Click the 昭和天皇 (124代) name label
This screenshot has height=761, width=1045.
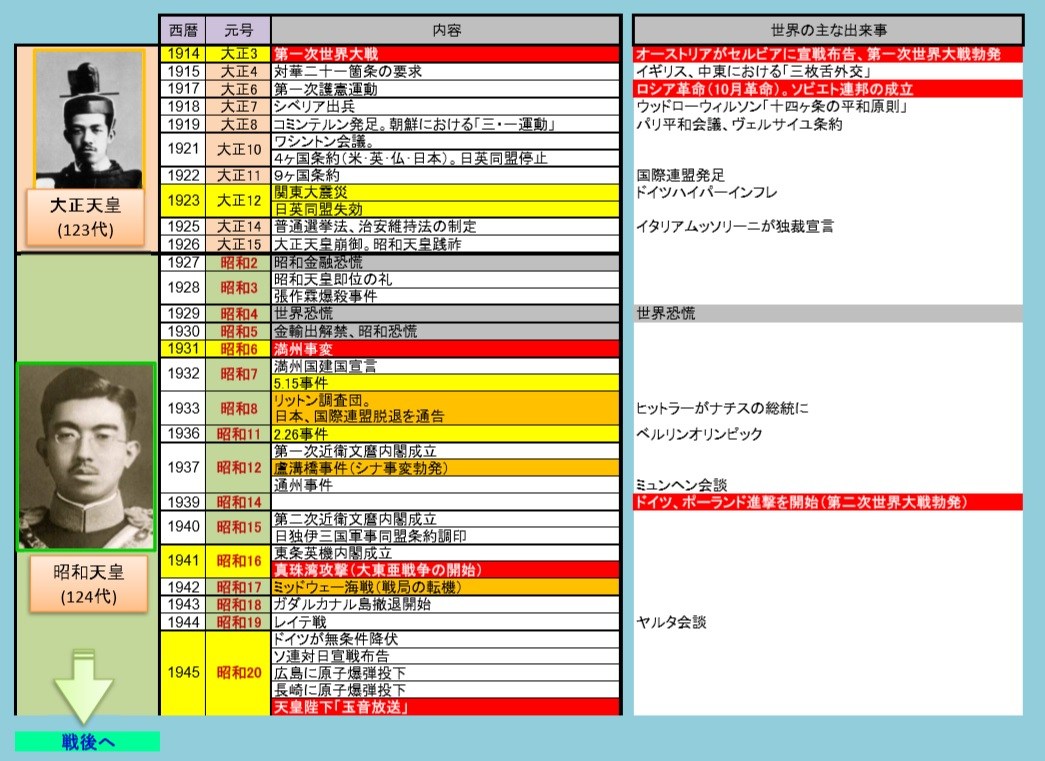coord(88,584)
